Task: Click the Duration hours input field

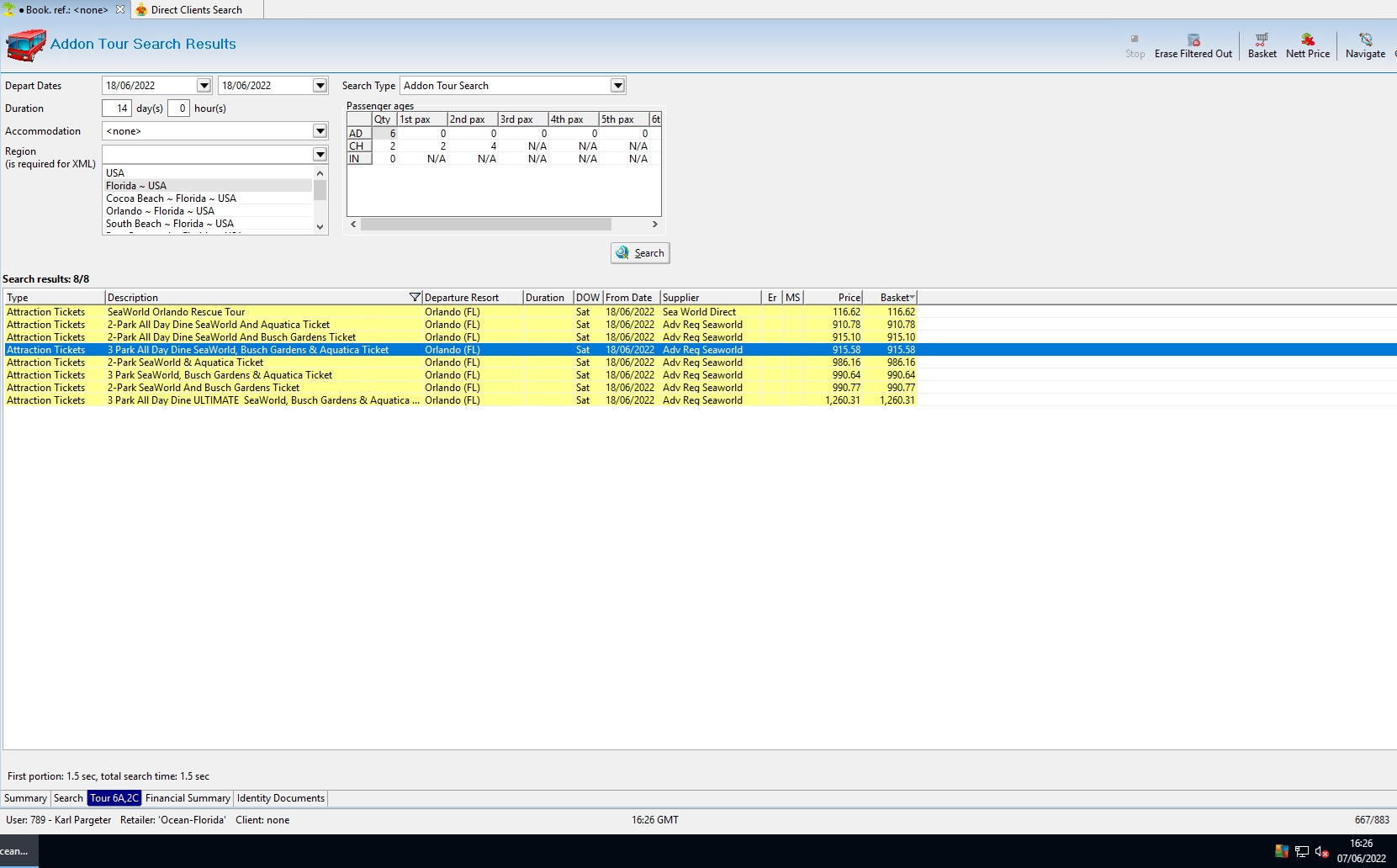Action: (178, 108)
